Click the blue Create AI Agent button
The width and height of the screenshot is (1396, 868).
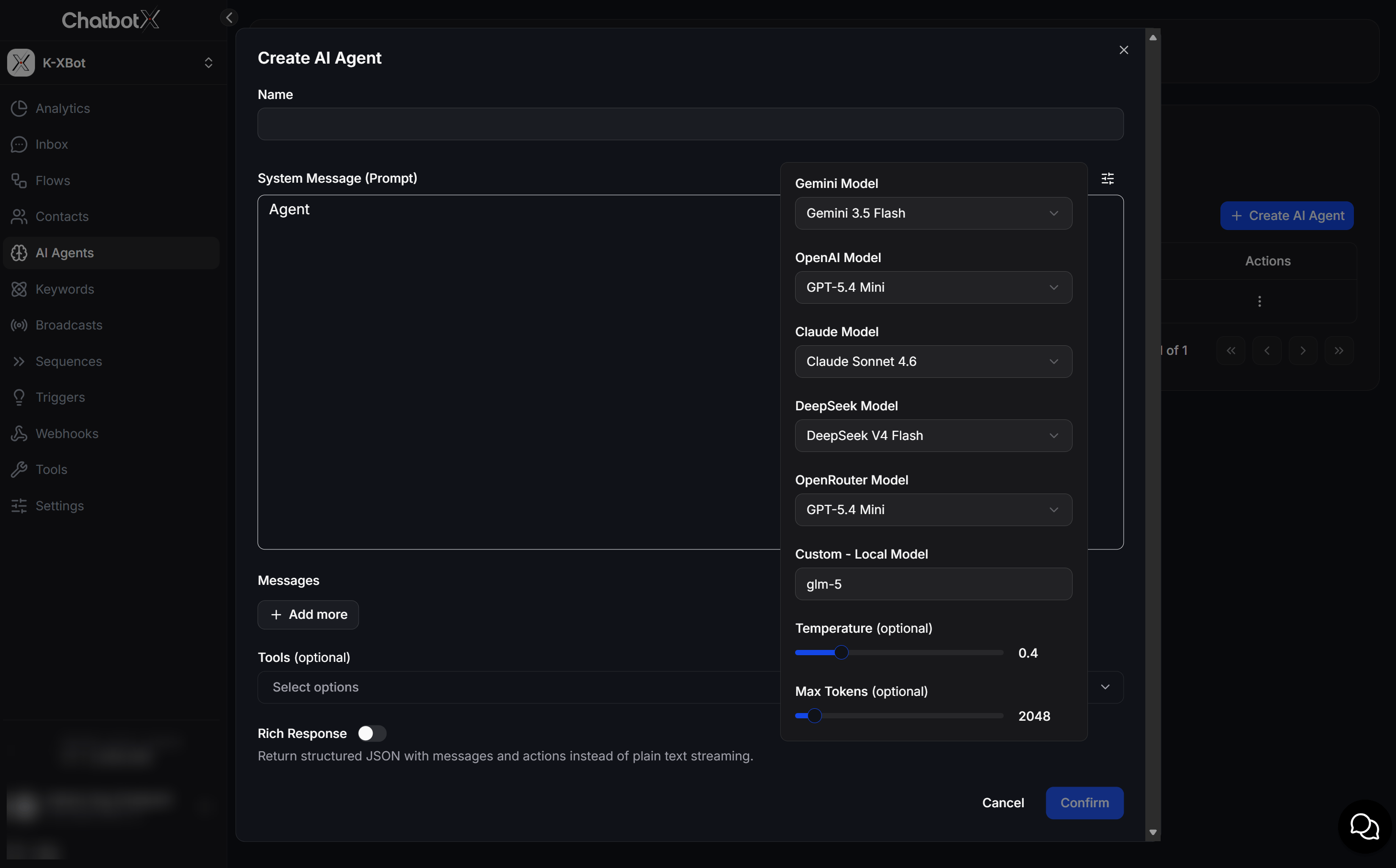click(x=1287, y=216)
